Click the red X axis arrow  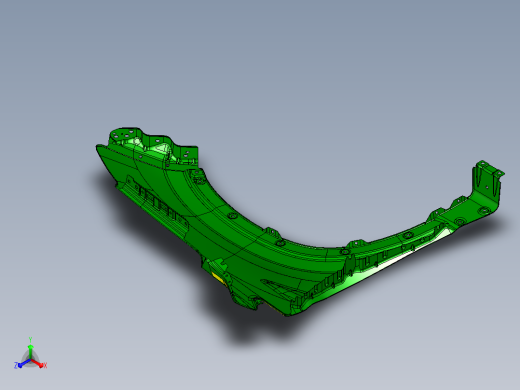pyautogui.click(x=38, y=363)
